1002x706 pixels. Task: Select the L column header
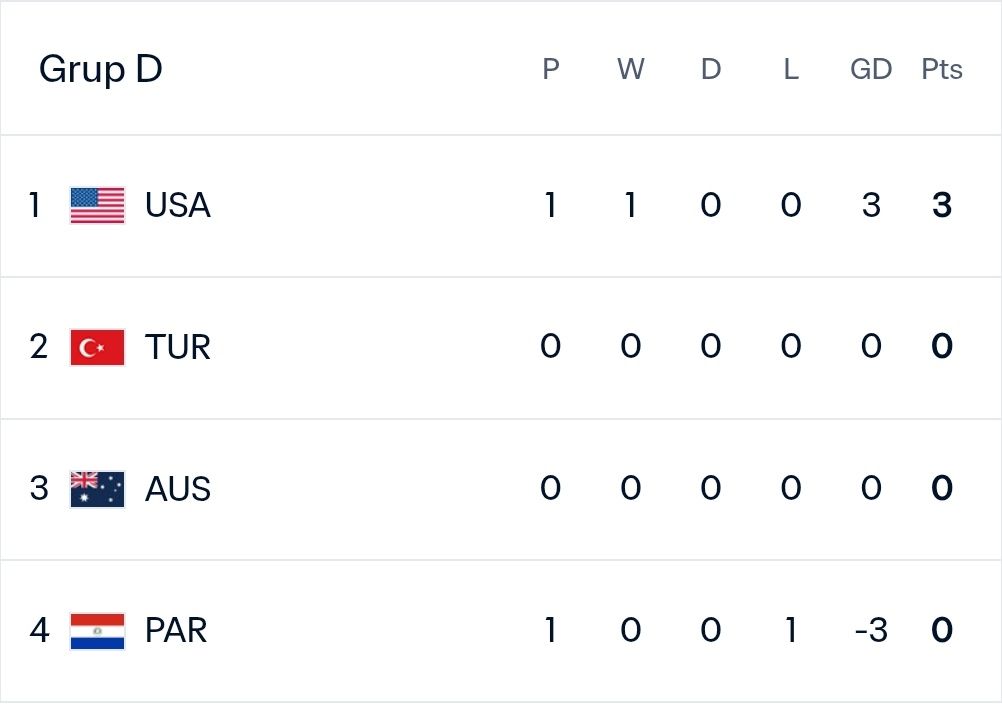click(791, 69)
